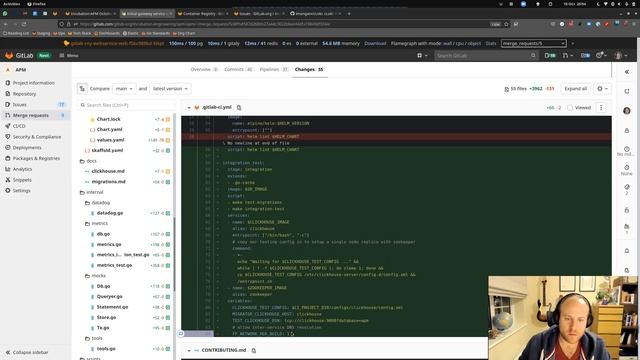
Task: Collapse the .gitlab-ci.yml file diff
Action: [x=189, y=108]
